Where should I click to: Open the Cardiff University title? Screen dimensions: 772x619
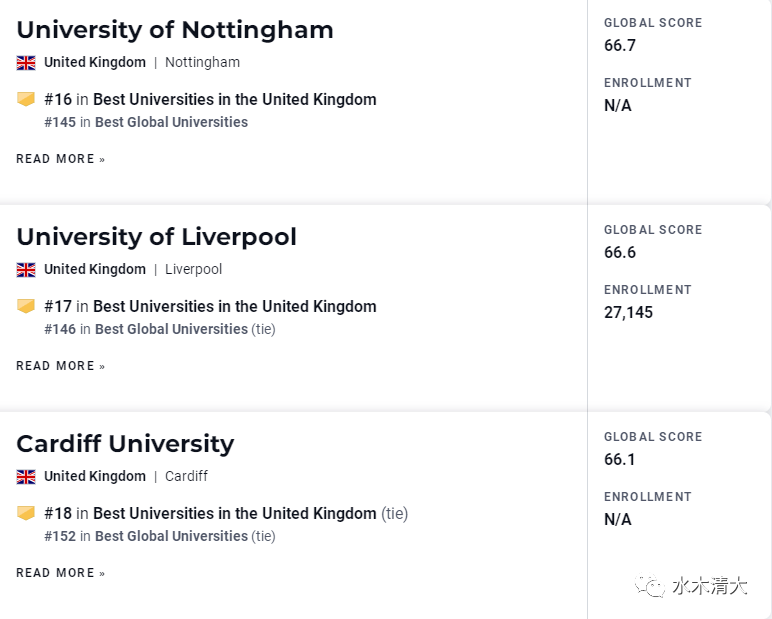coord(125,443)
